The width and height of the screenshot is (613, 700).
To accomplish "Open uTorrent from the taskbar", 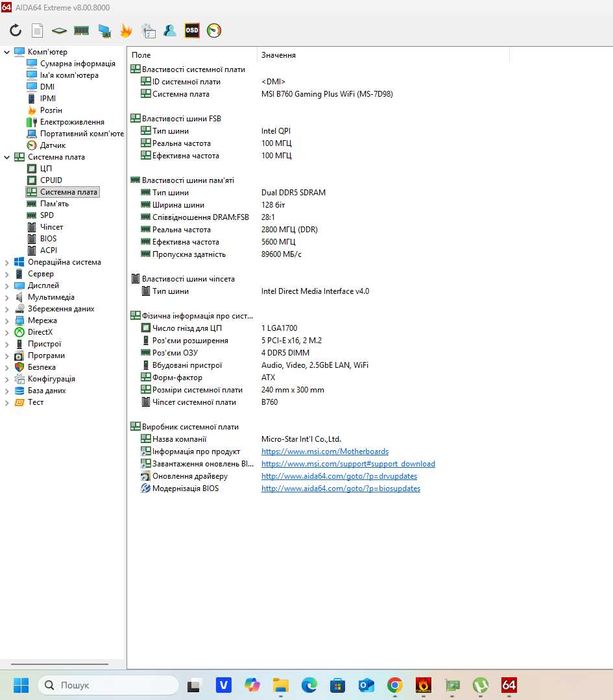I will [480, 685].
